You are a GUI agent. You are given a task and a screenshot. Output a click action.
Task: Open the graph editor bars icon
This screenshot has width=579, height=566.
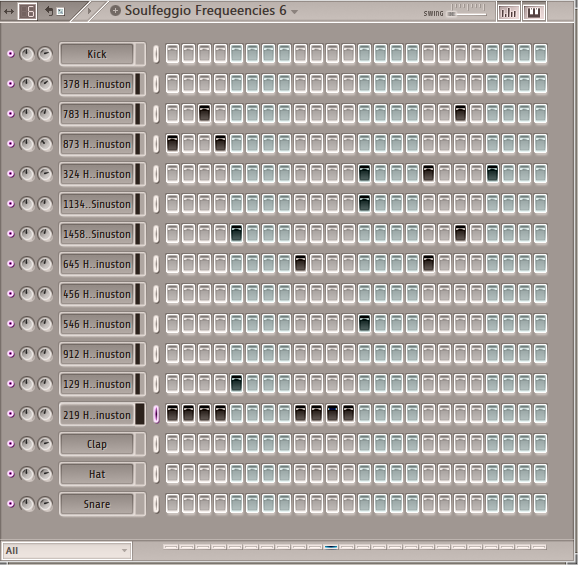pos(508,13)
